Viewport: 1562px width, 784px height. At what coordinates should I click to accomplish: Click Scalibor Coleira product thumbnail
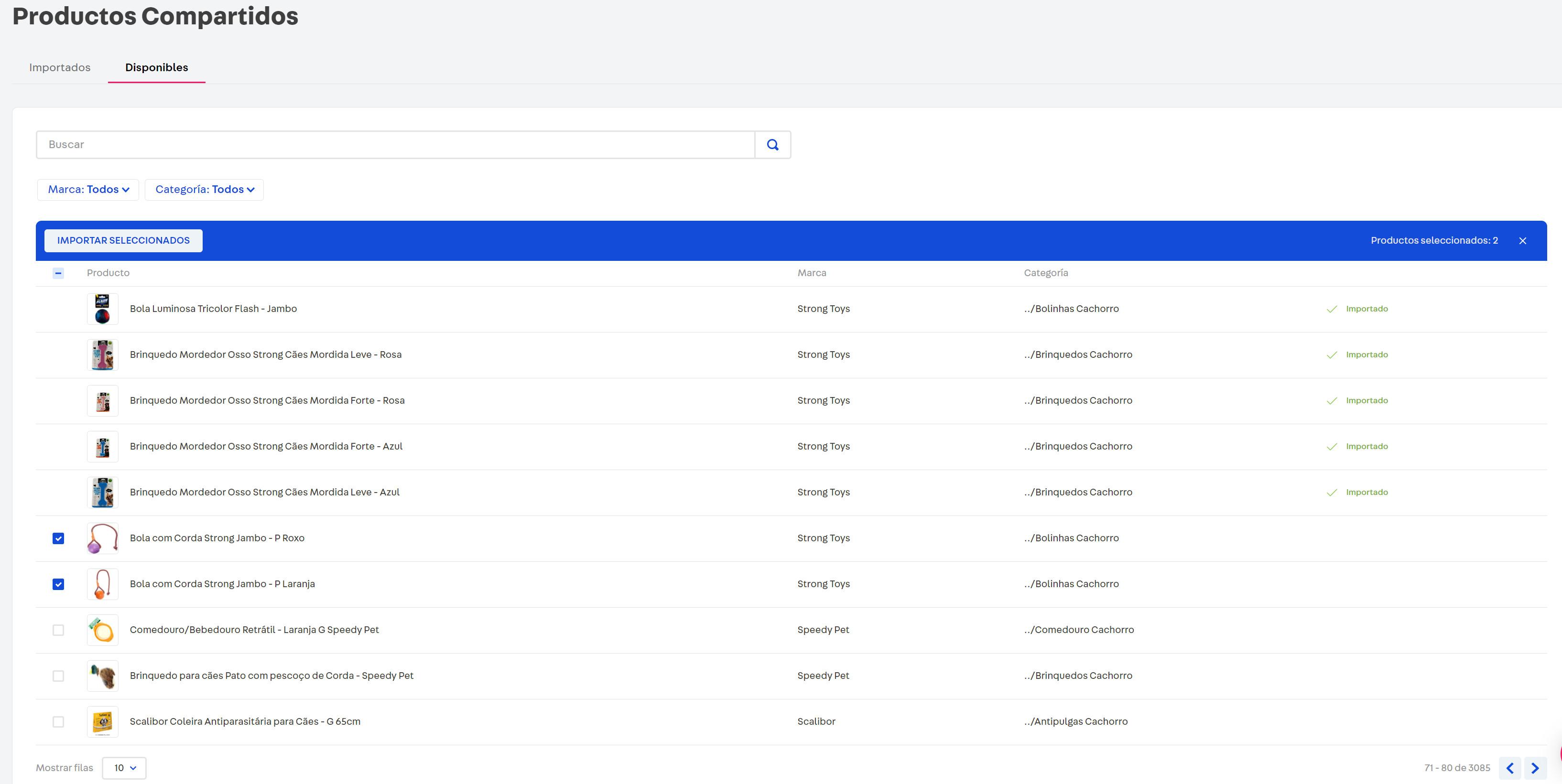(x=102, y=721)
